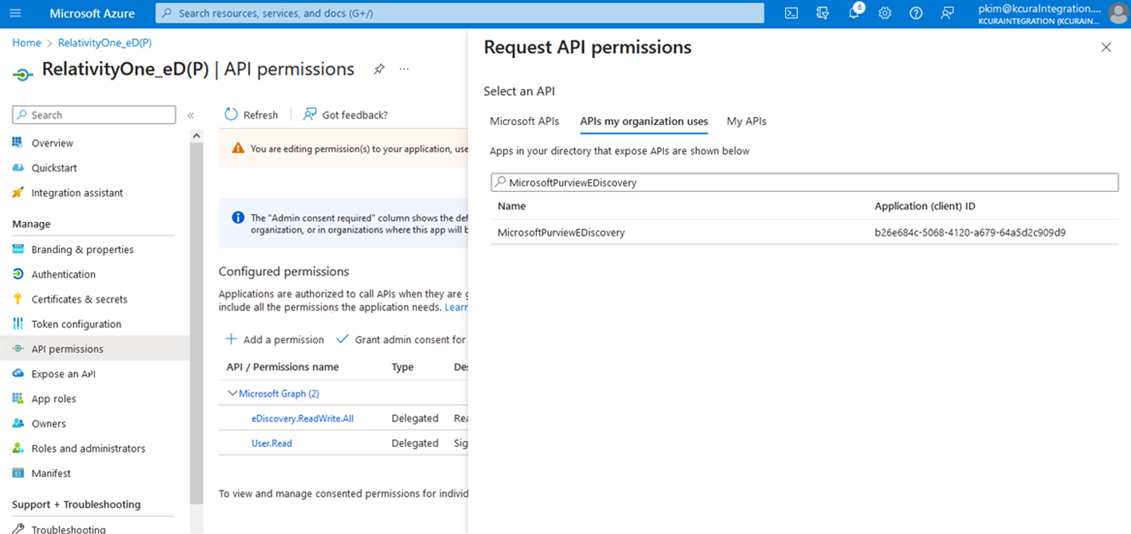This screenshot has height=534, width=1131.
Task: Open Quickstart in the sidebar
Action: tap(54, 167)
